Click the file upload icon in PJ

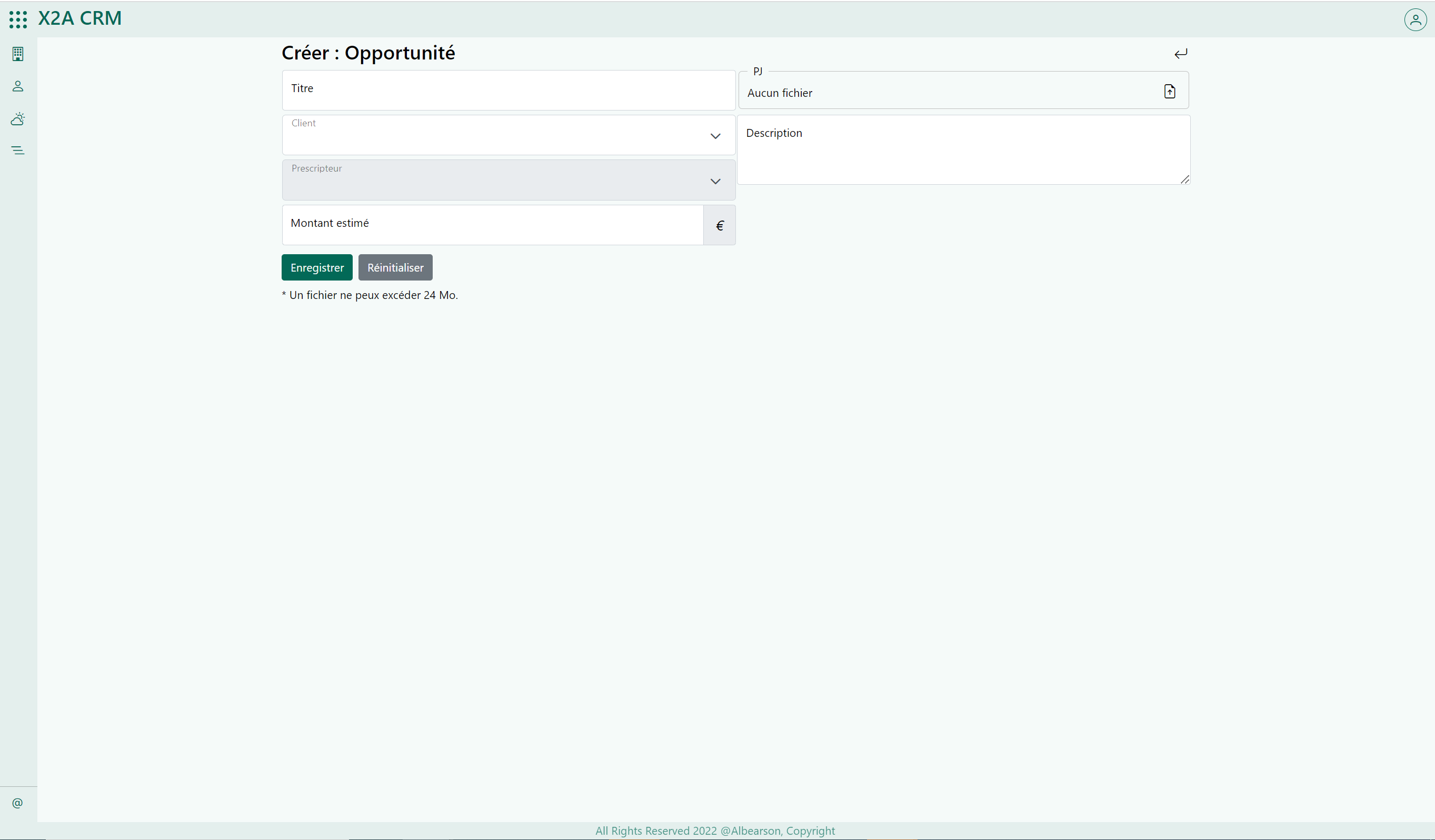(1170, 92)
